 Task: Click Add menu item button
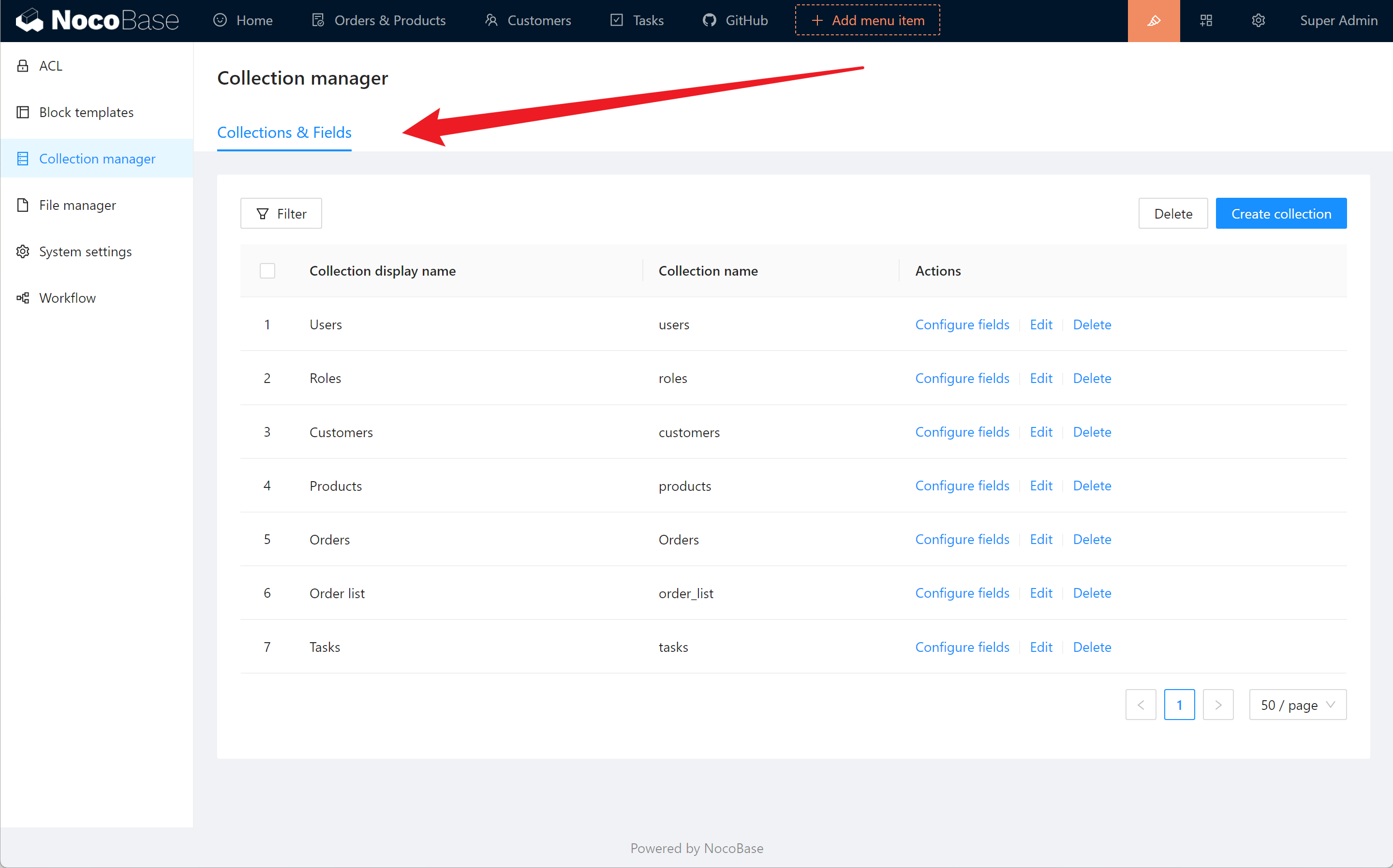[867, 21]
